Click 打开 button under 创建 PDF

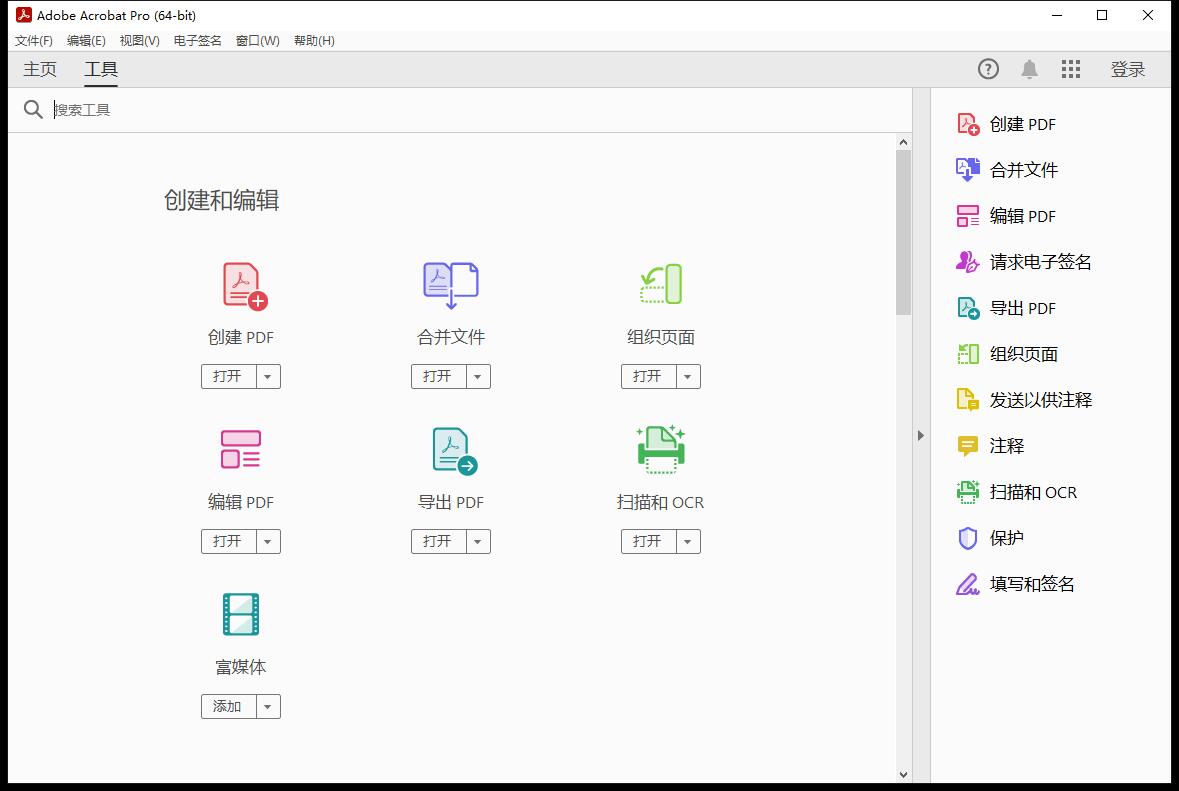pos(228,377)
